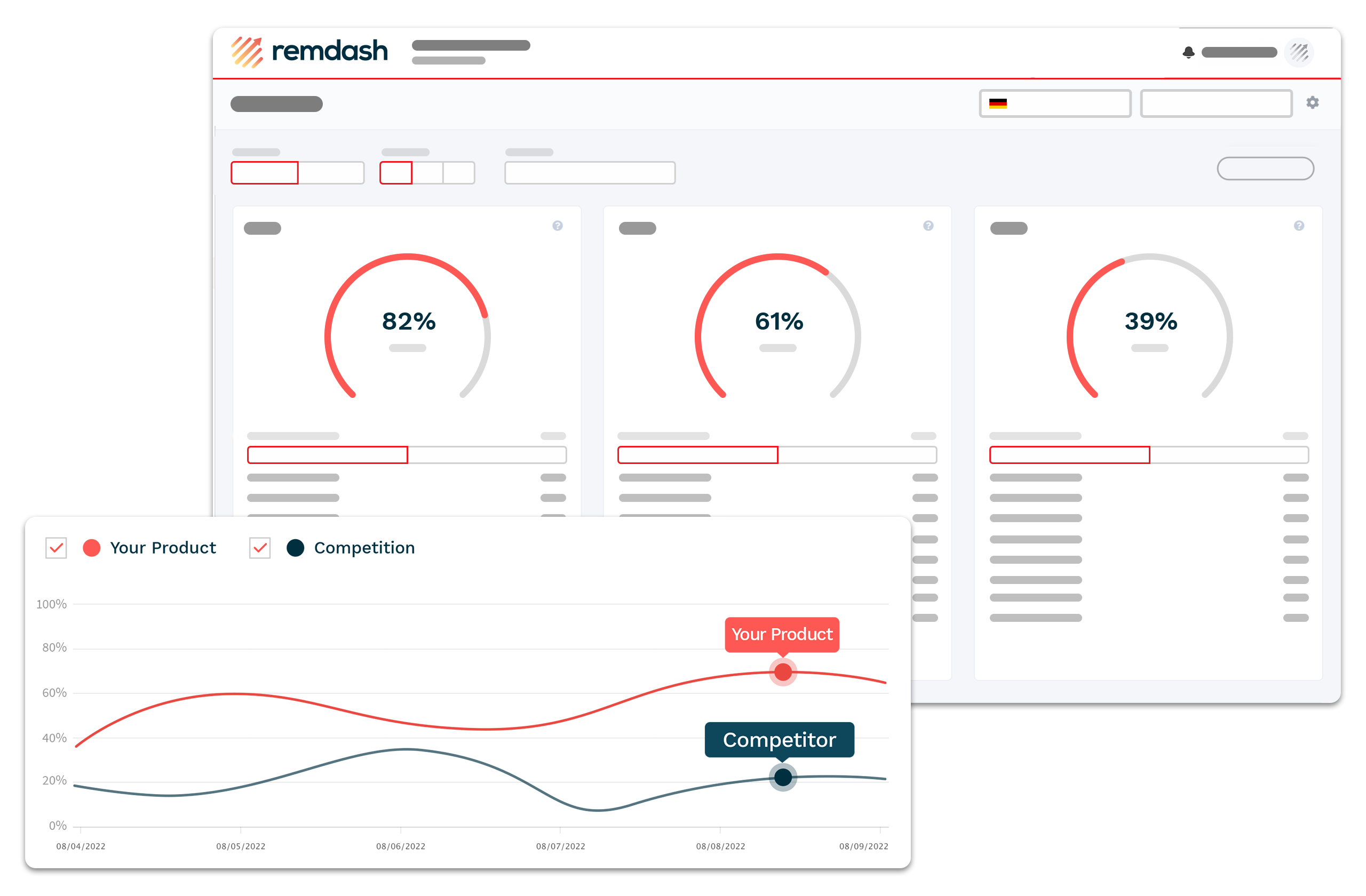Click the remdash logo icon
This screenshot has height=896, width=1366.
pos(247,52)
